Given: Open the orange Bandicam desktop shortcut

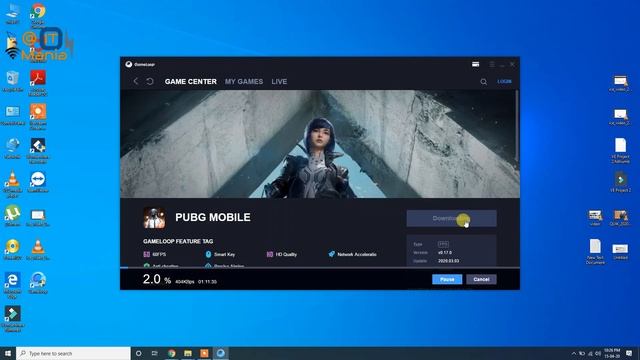Looking at the screenshot, I should [38, 116].
